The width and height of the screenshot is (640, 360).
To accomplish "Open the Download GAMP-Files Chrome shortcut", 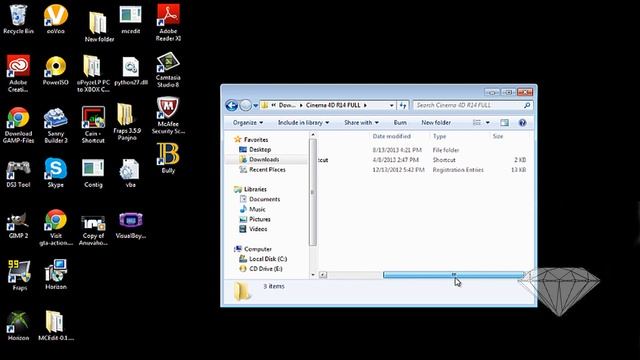I will click(18, 125).
